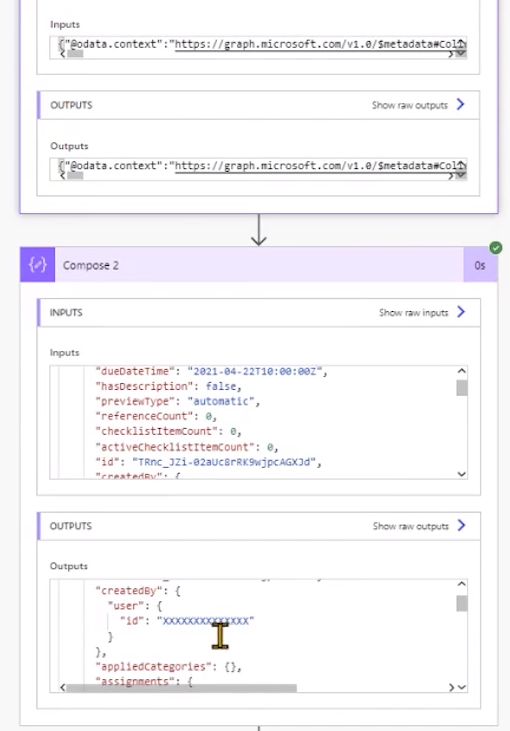Open Show raw inputs chevron in Compose 2
510x731 pixels.
(461, 312)
